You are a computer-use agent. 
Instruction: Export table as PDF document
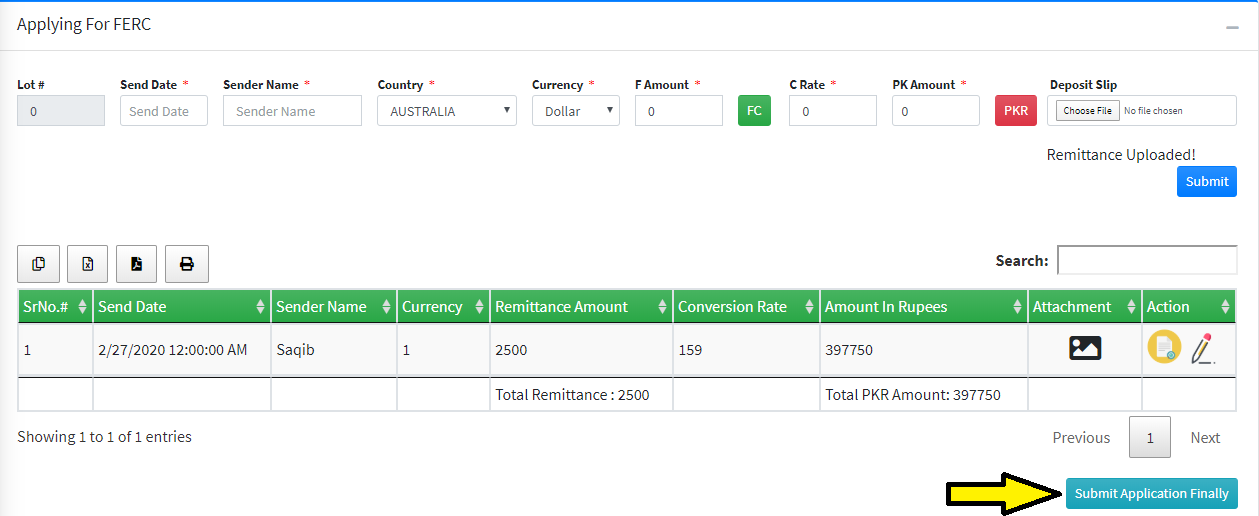[137, 264]
